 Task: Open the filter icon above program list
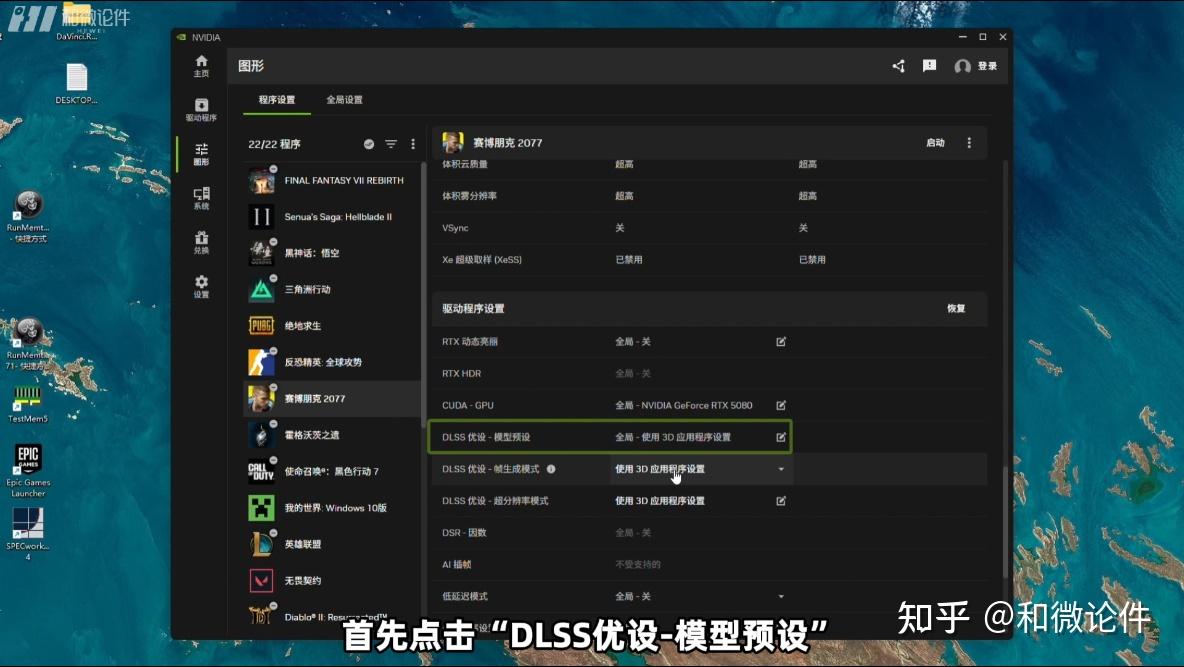(x=390, y=144)
